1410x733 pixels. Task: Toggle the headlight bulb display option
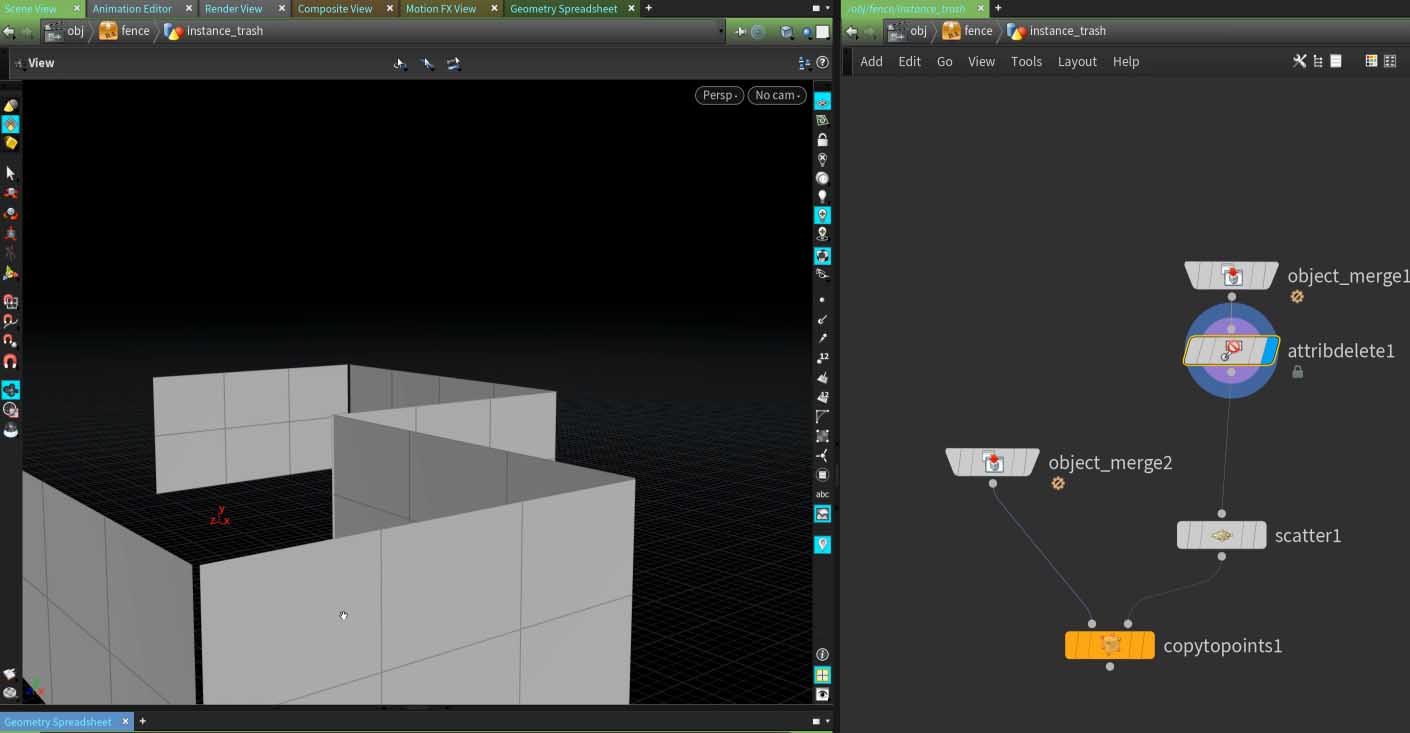pyautogui.click(x=822, y=197)
